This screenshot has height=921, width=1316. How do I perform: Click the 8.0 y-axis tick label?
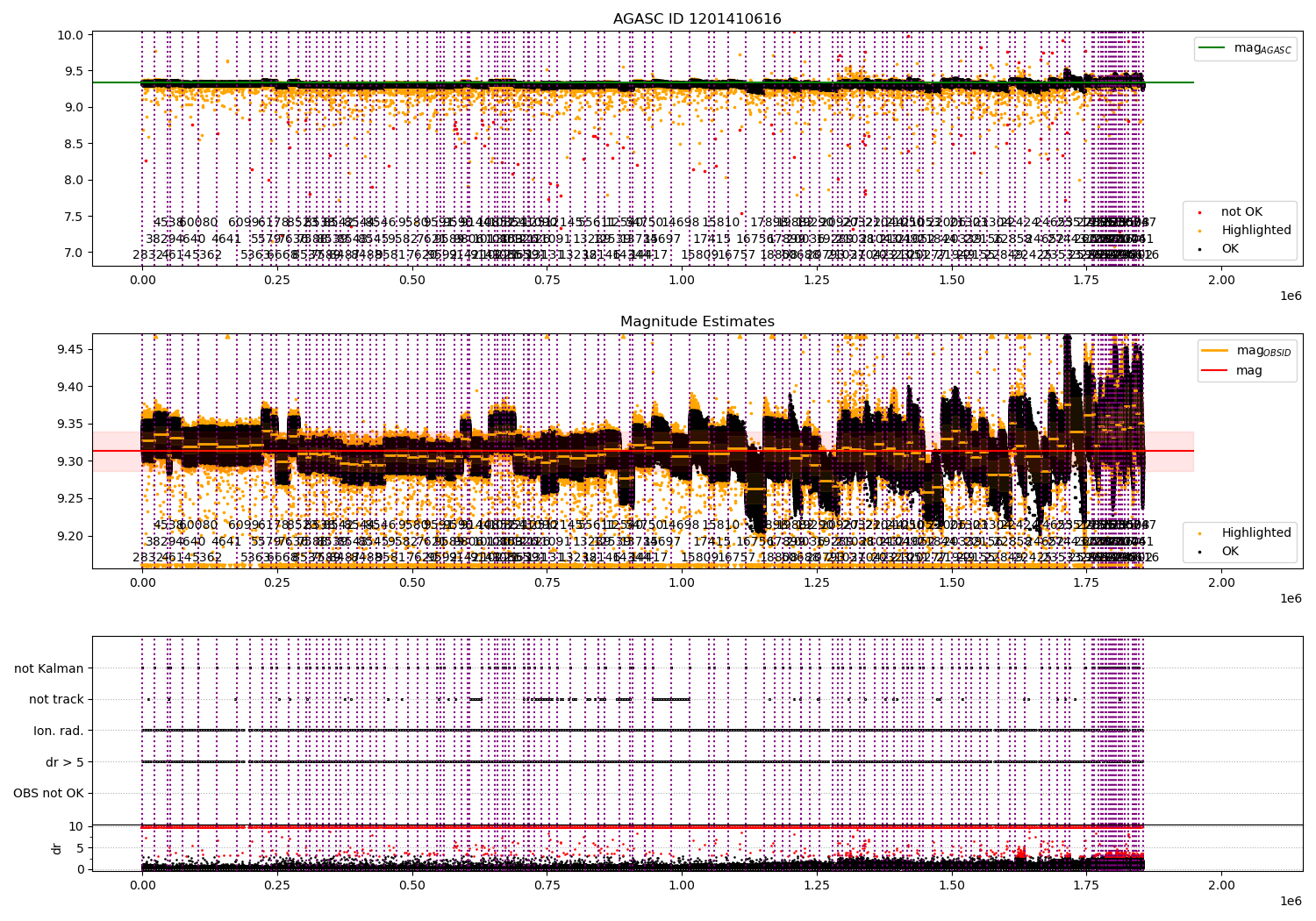[x=74, y=180]
